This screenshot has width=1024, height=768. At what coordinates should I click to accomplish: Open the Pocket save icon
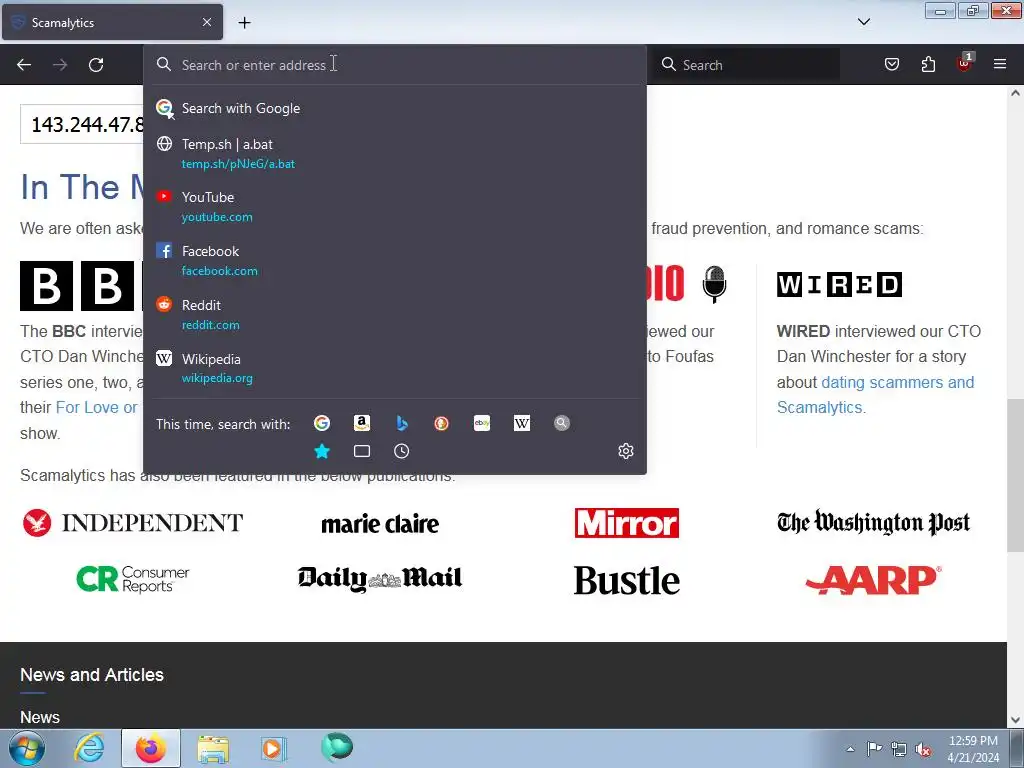(891, 64)
